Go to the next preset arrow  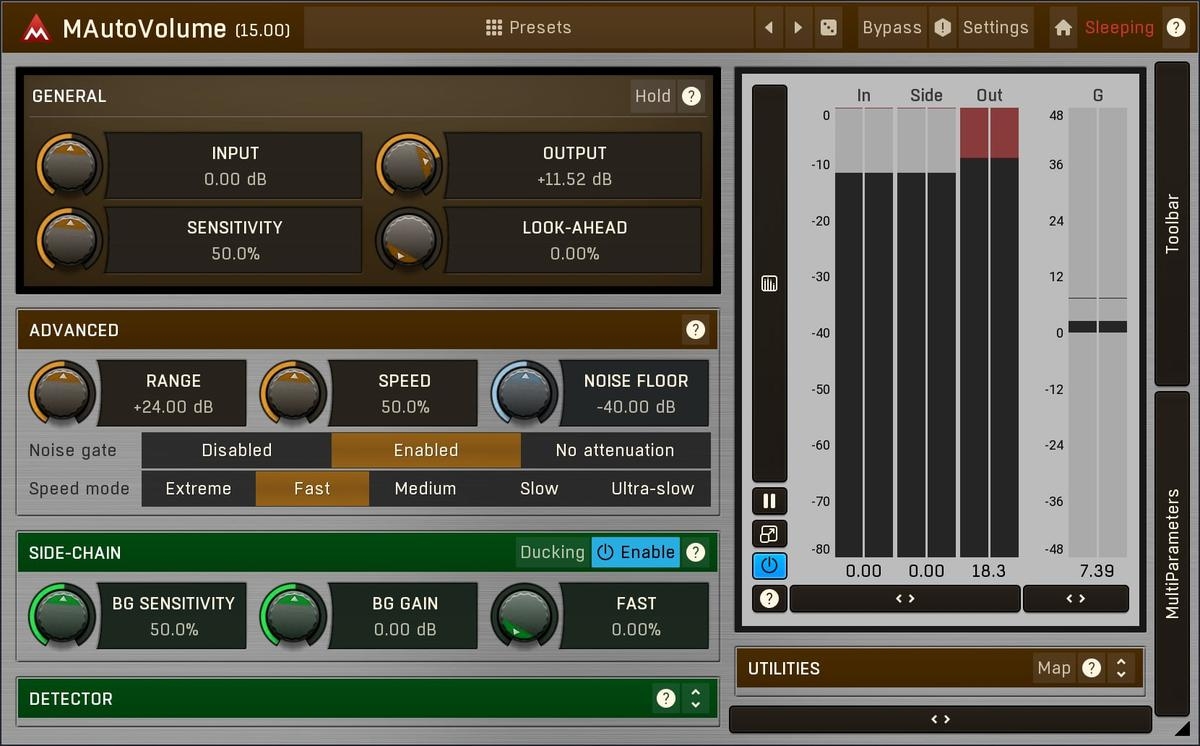[797, 28]
